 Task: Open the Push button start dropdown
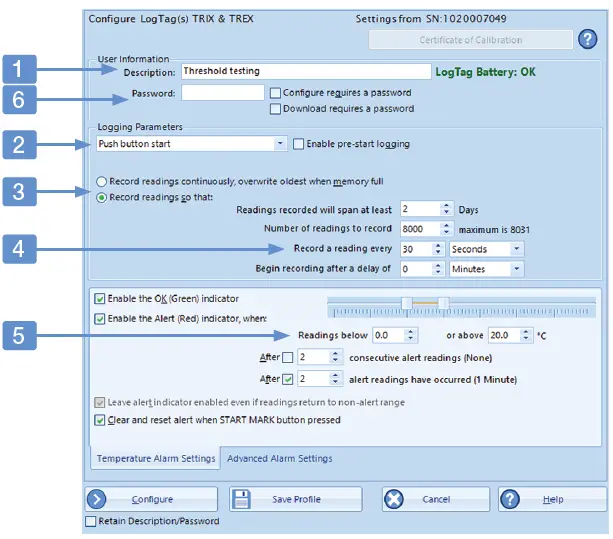pos(280,143)
